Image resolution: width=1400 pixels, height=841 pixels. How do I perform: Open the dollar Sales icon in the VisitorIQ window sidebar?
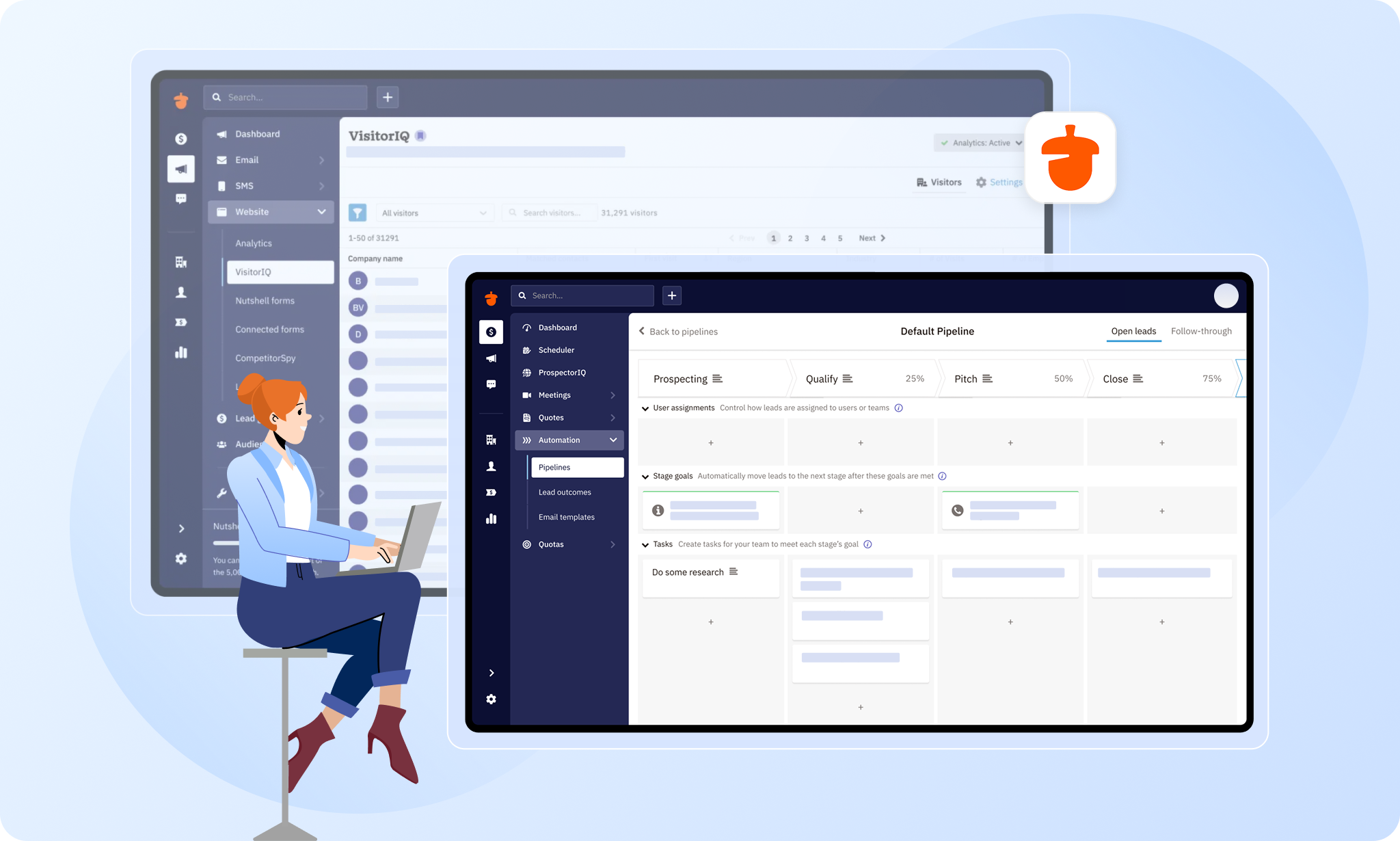[x=181, y=139]
